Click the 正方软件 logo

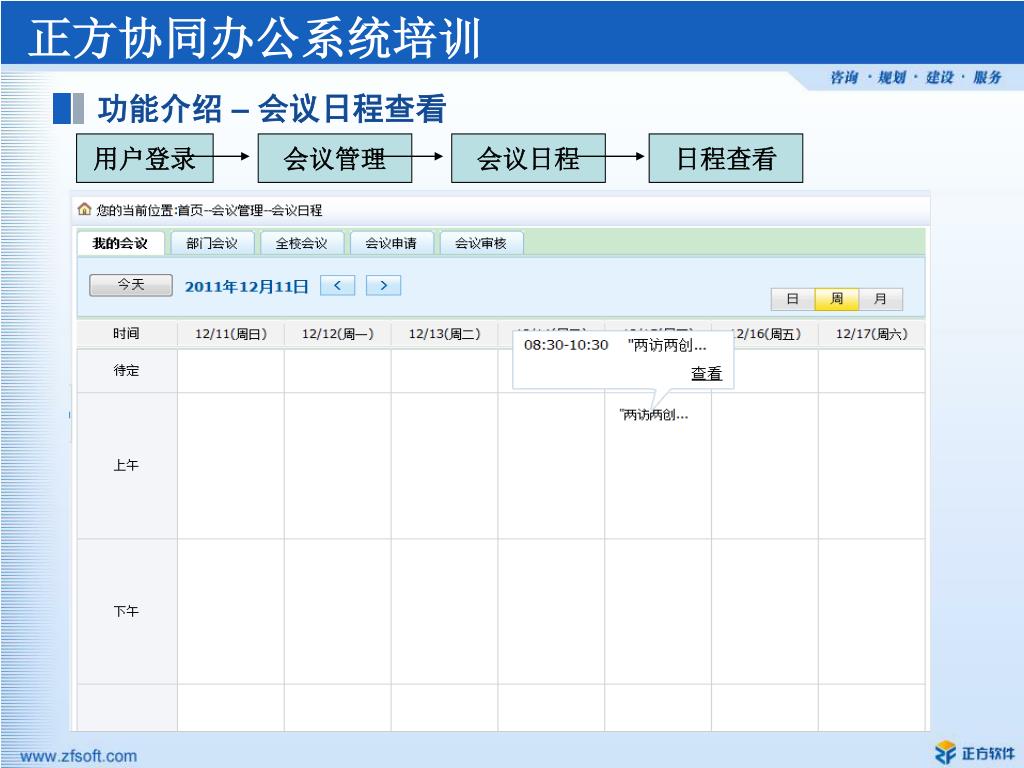pyautogui.click(x=974, y=752)
